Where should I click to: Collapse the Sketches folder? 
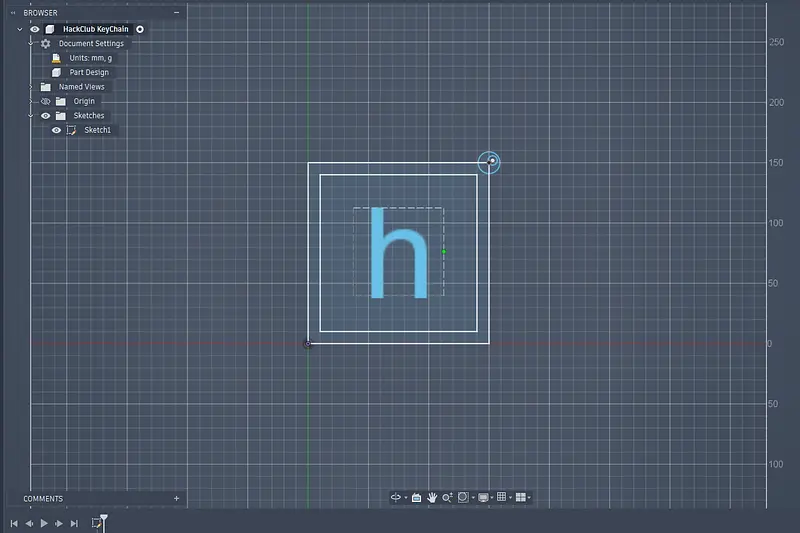[x=31, y=116]
